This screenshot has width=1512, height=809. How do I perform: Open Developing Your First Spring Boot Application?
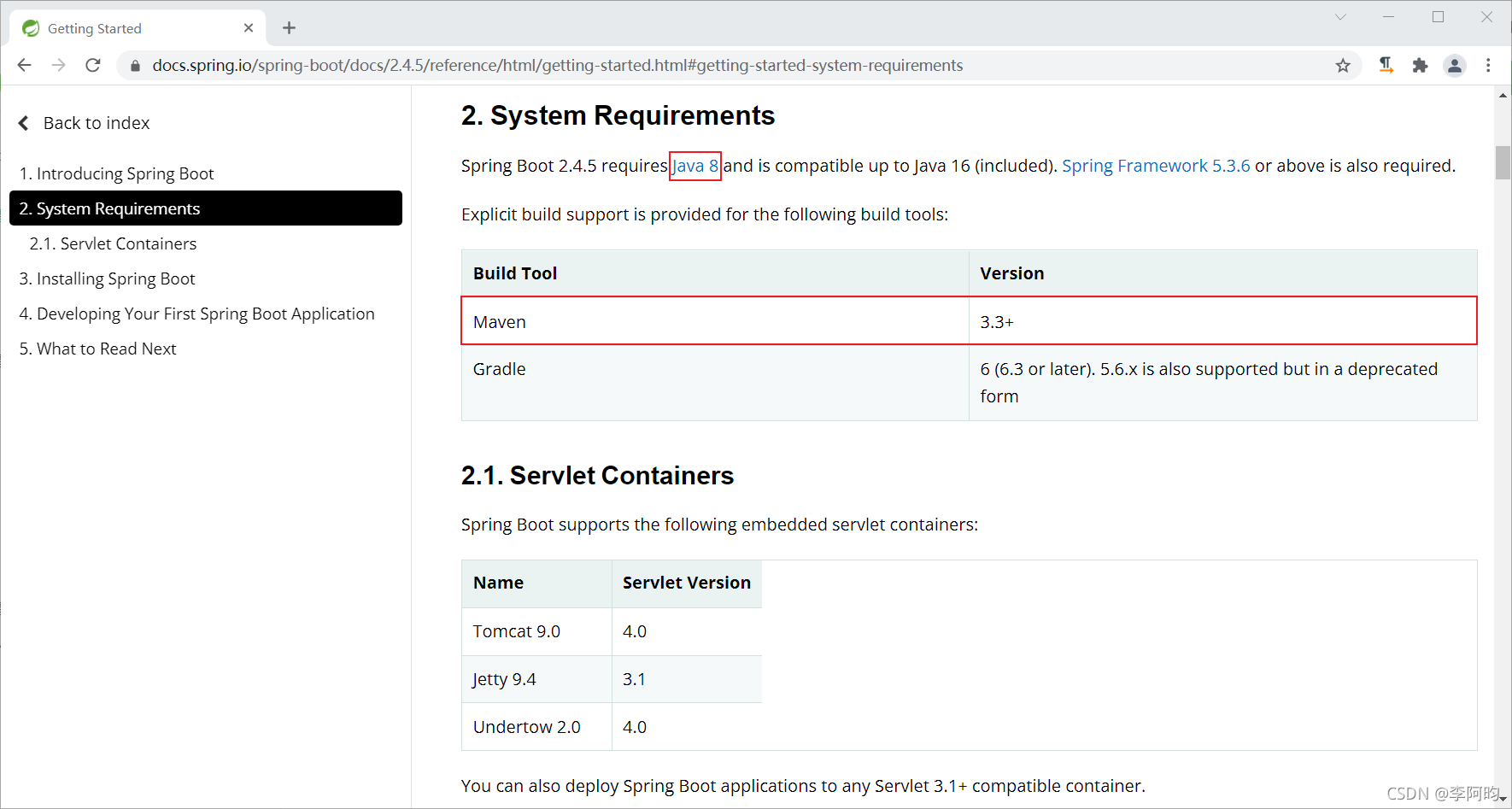click(196, 314)
